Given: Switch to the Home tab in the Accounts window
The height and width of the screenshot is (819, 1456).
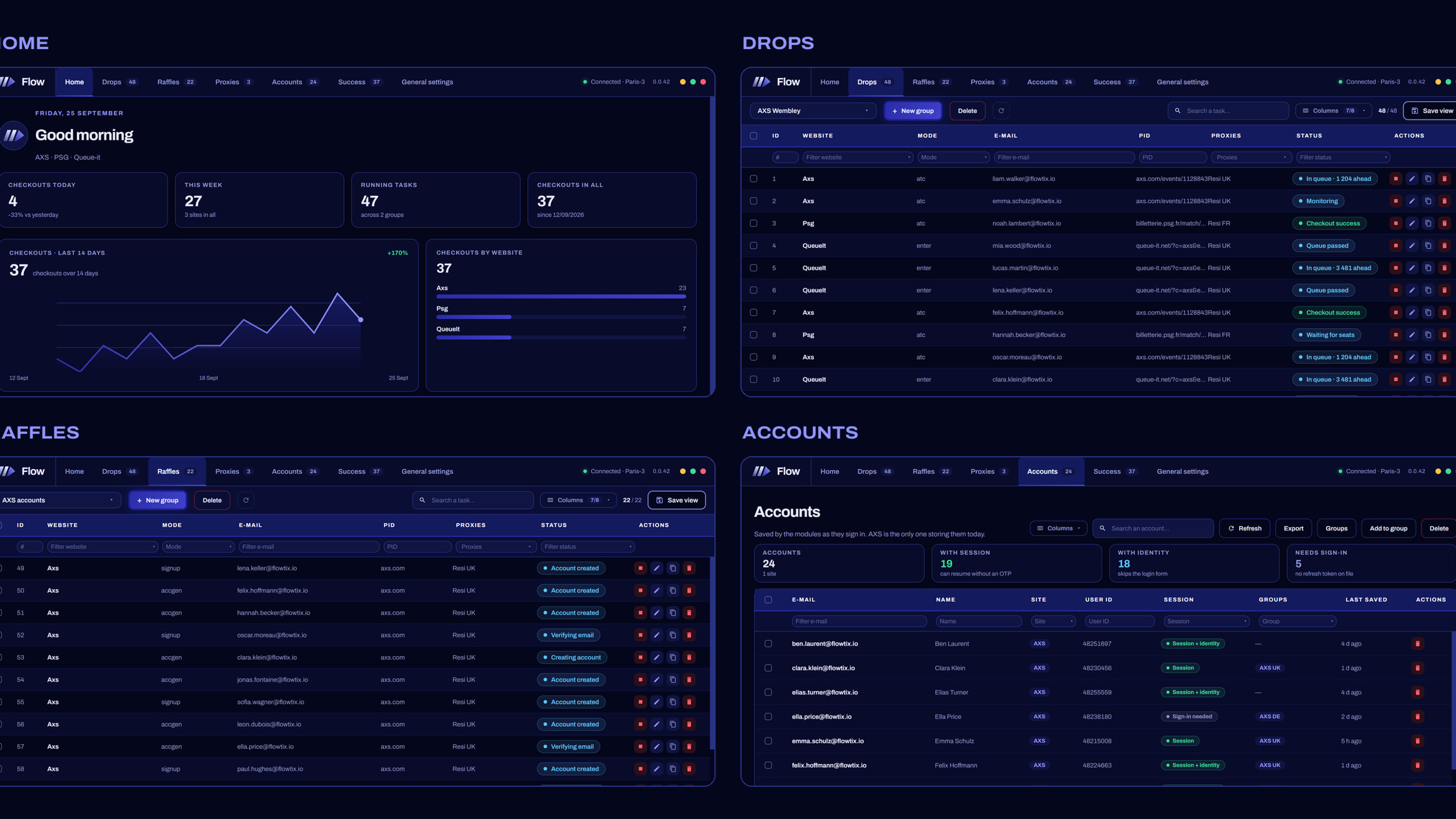Looking at the screenshot, I should pos(829,471).
